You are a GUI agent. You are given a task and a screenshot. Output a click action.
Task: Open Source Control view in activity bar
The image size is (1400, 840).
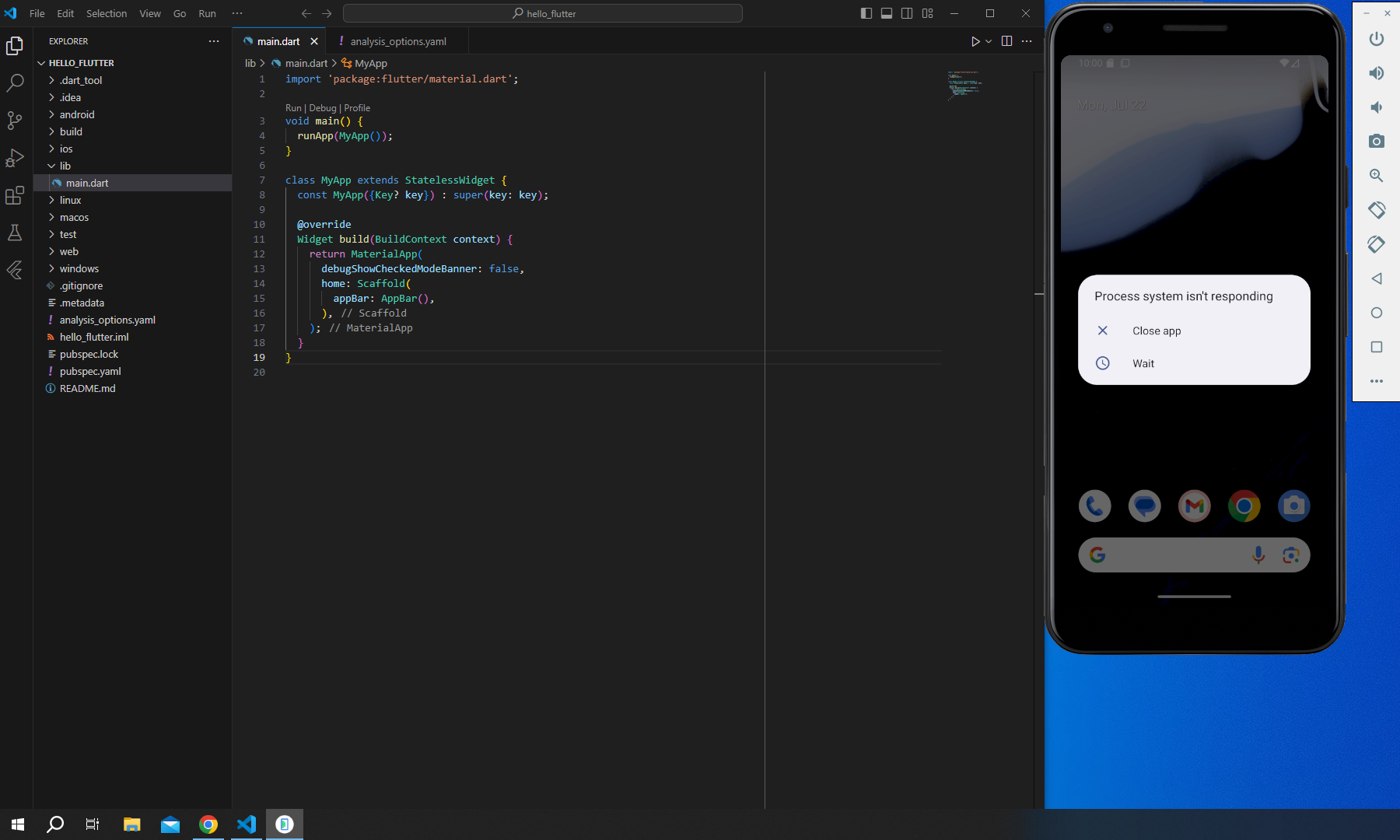tap(15, 121)
